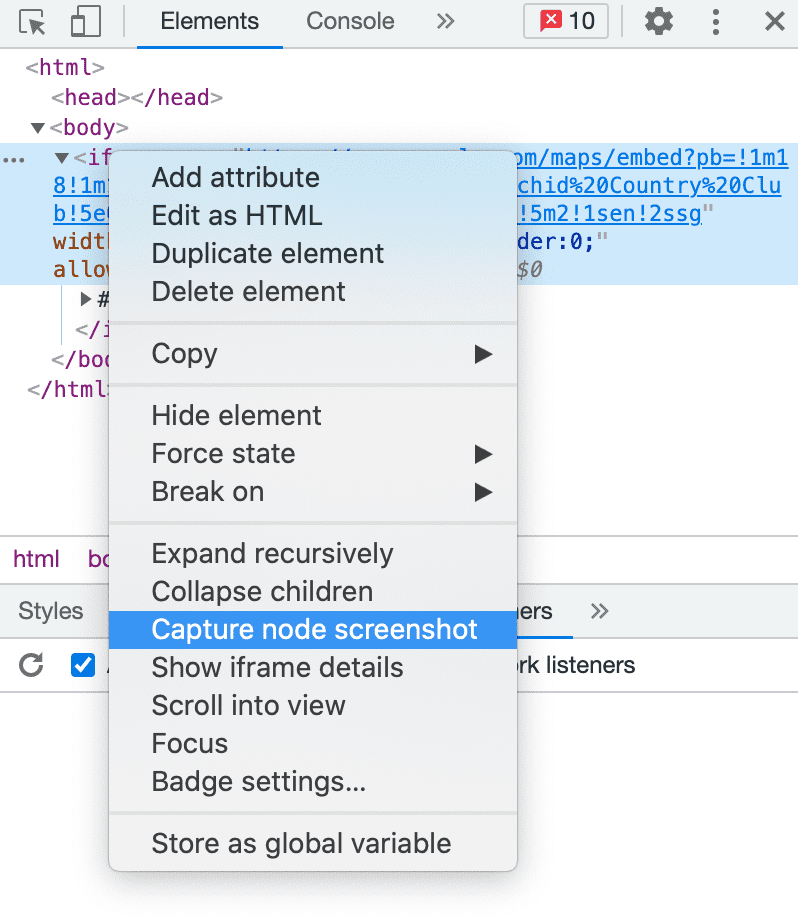
Task: Click the ellipsis more-actions icon beside iframe
Action: (x=12, y=158)
